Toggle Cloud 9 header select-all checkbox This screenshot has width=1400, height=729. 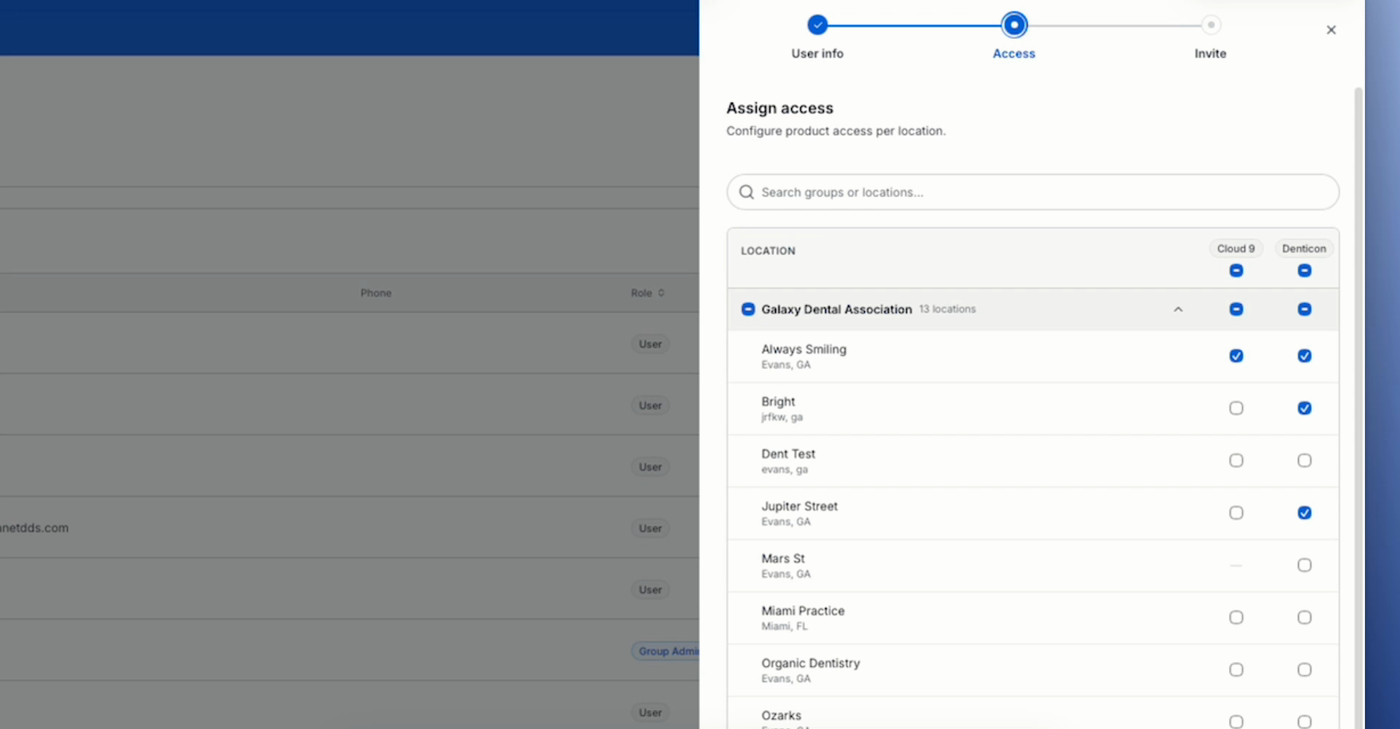[1236, 271]
